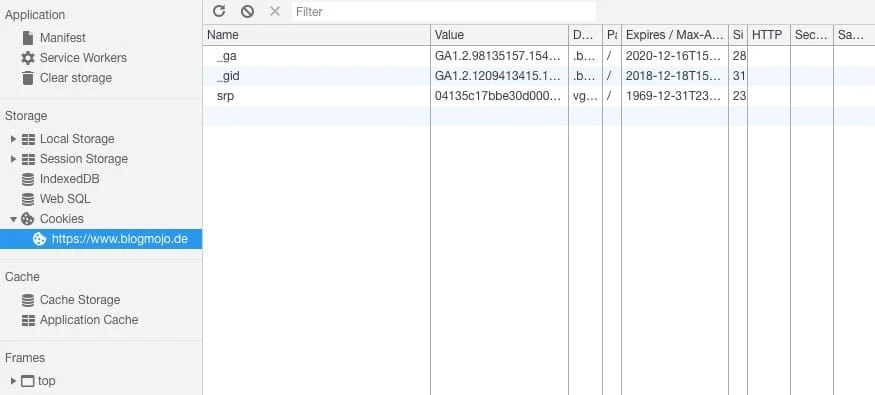
Task: Click the vg… domain cell of srp
Action: (585, 96)
